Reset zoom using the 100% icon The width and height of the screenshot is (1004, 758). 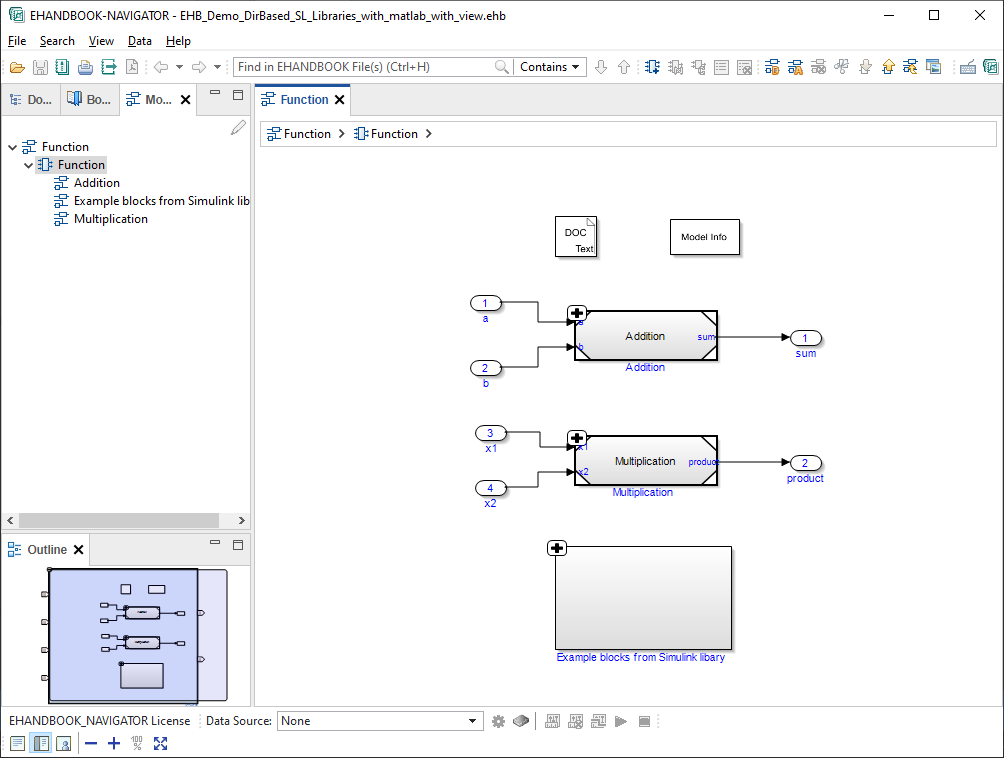[135, 743]
